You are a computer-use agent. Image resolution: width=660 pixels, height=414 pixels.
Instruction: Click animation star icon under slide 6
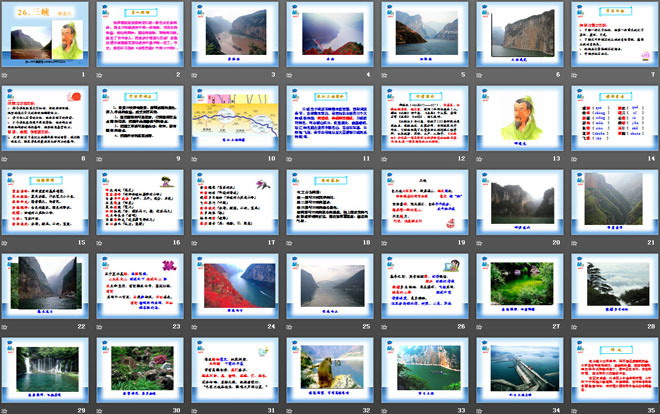(x=479, y=75)
